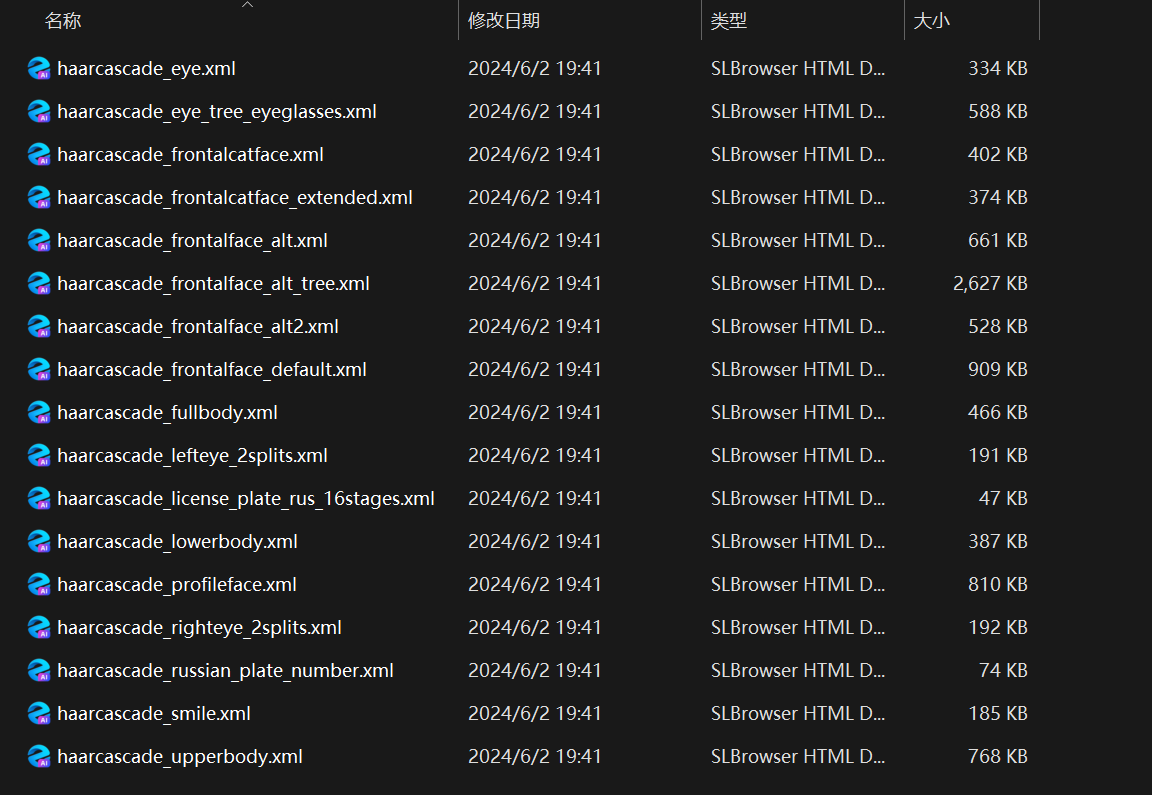Select file name haarcascade_eye_tree_eyeglasses.xml
The width and height of the screenshot is (1152, 795).
tap(217, 112)
